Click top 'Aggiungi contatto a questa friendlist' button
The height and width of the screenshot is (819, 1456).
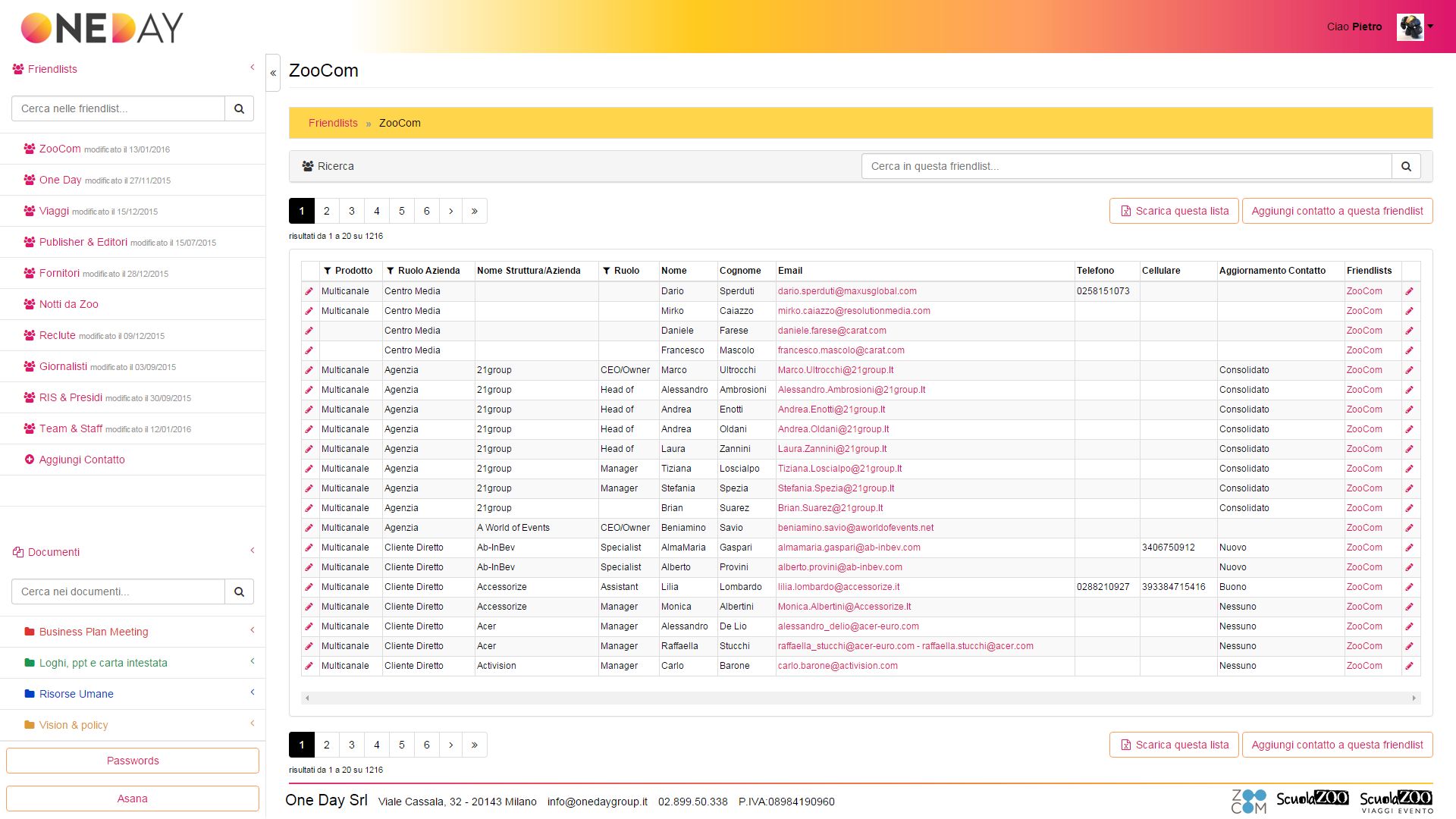tap(1337, 211)
